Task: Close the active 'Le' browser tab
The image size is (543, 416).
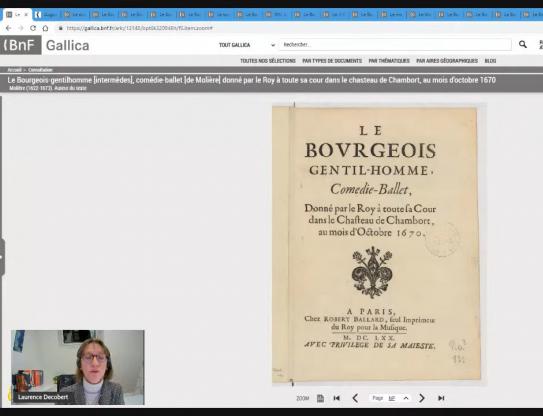Action: click(x=26, y=15)
